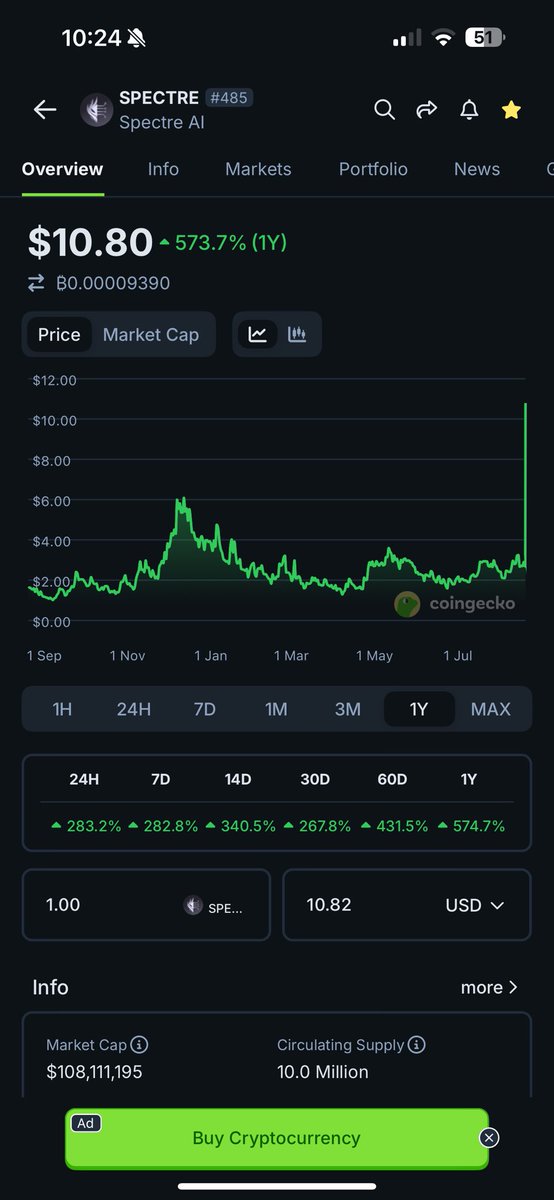Select the MAX chart range
This screenshot has width=554, height=1200.
point(491,709)
